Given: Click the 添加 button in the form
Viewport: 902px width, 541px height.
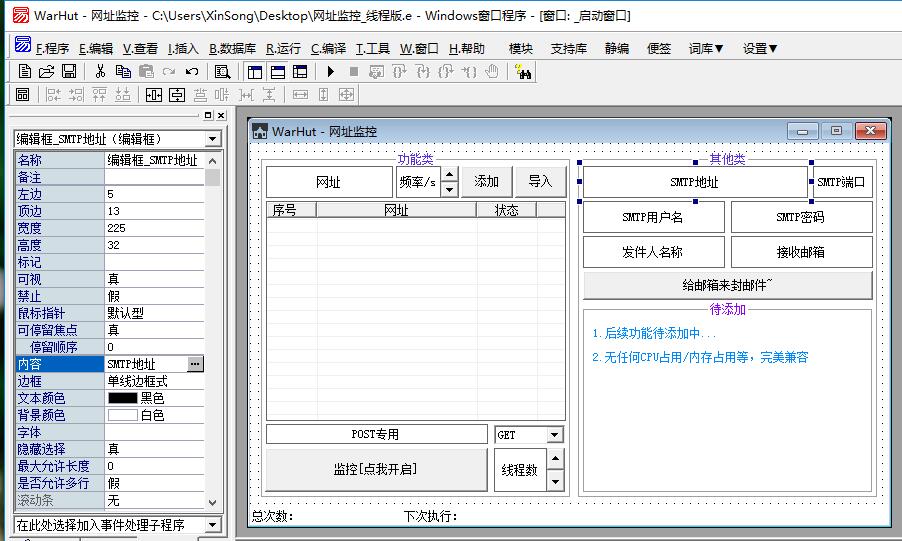Looking at the screenshot, I should (x=486, y=182).
